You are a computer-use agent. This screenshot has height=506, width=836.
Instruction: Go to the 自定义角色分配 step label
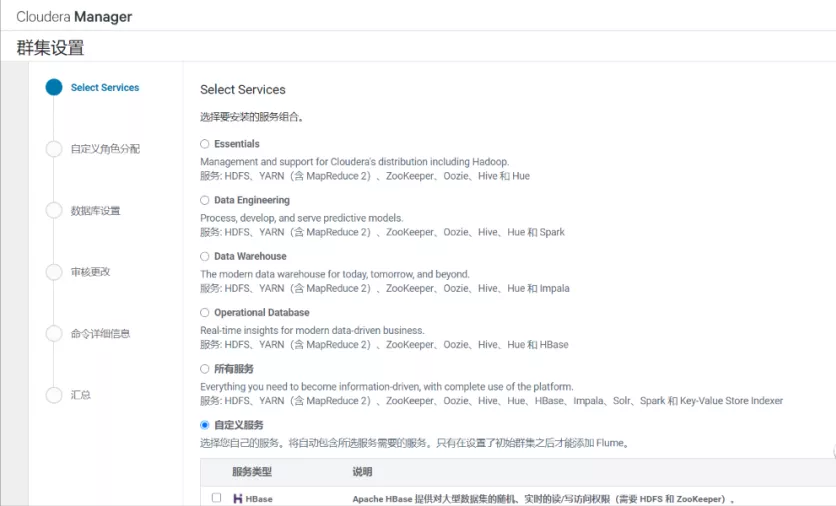106,149
